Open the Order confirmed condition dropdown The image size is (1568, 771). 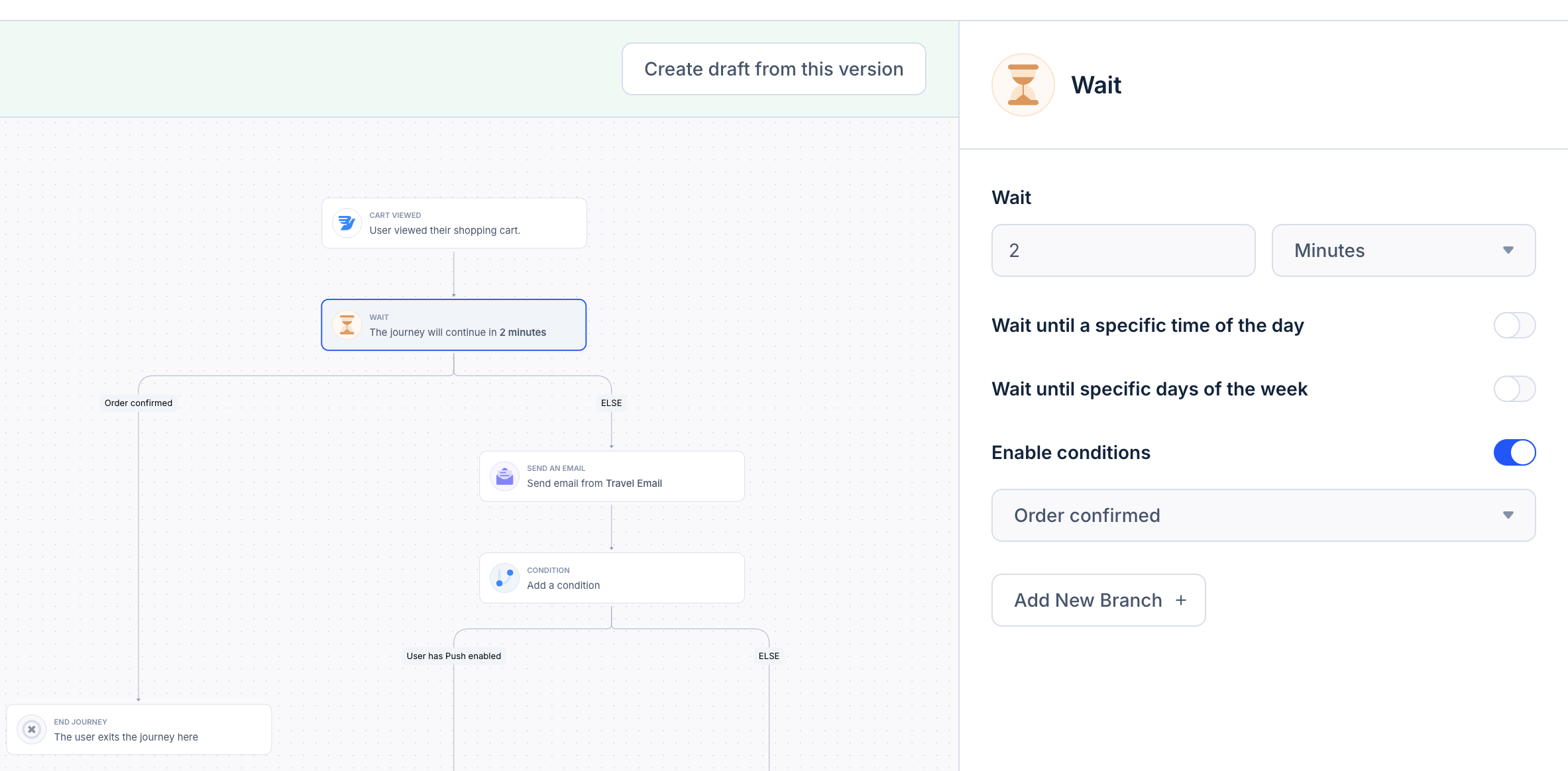1263,515
